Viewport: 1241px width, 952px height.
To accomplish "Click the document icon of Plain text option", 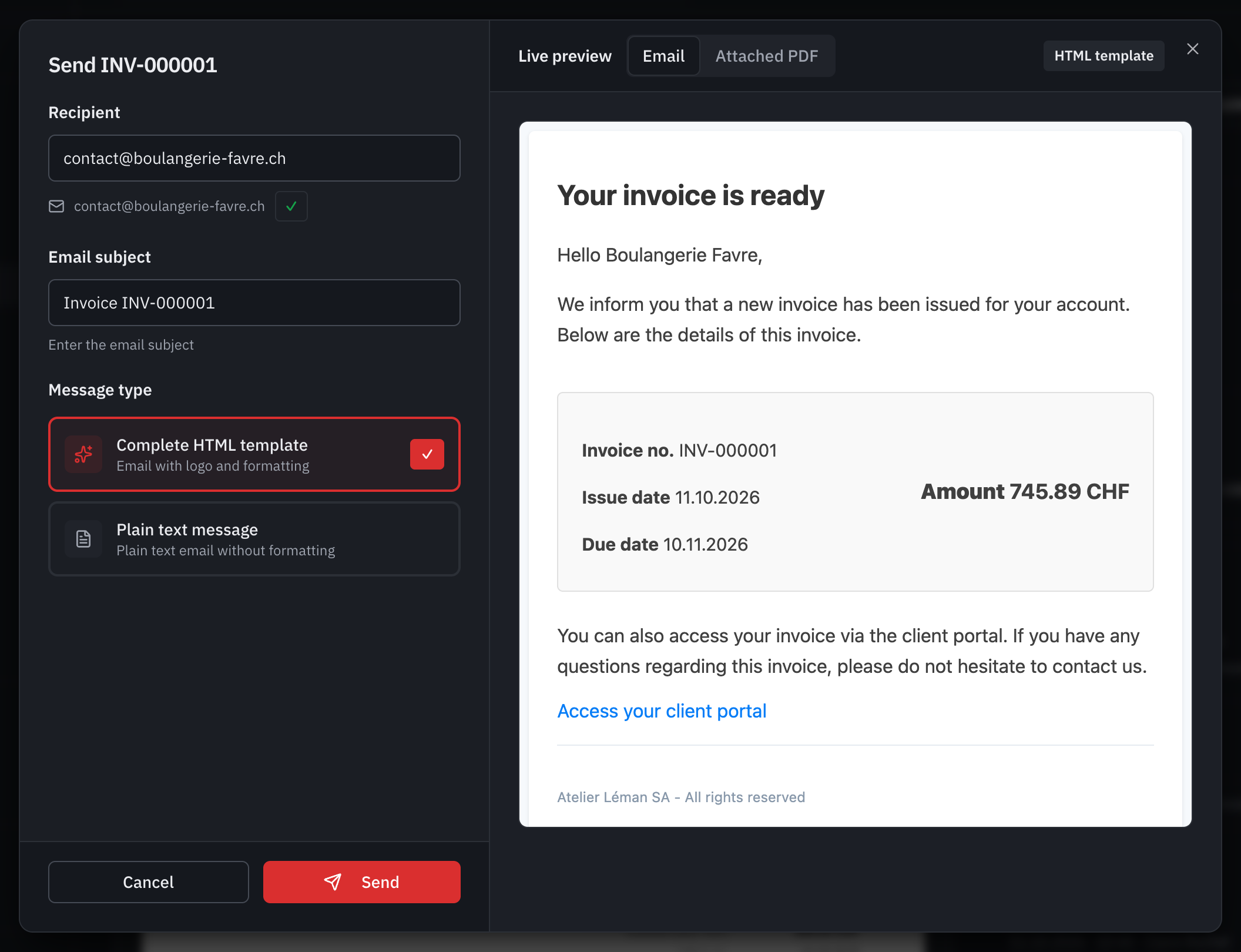I will (83, 539).
